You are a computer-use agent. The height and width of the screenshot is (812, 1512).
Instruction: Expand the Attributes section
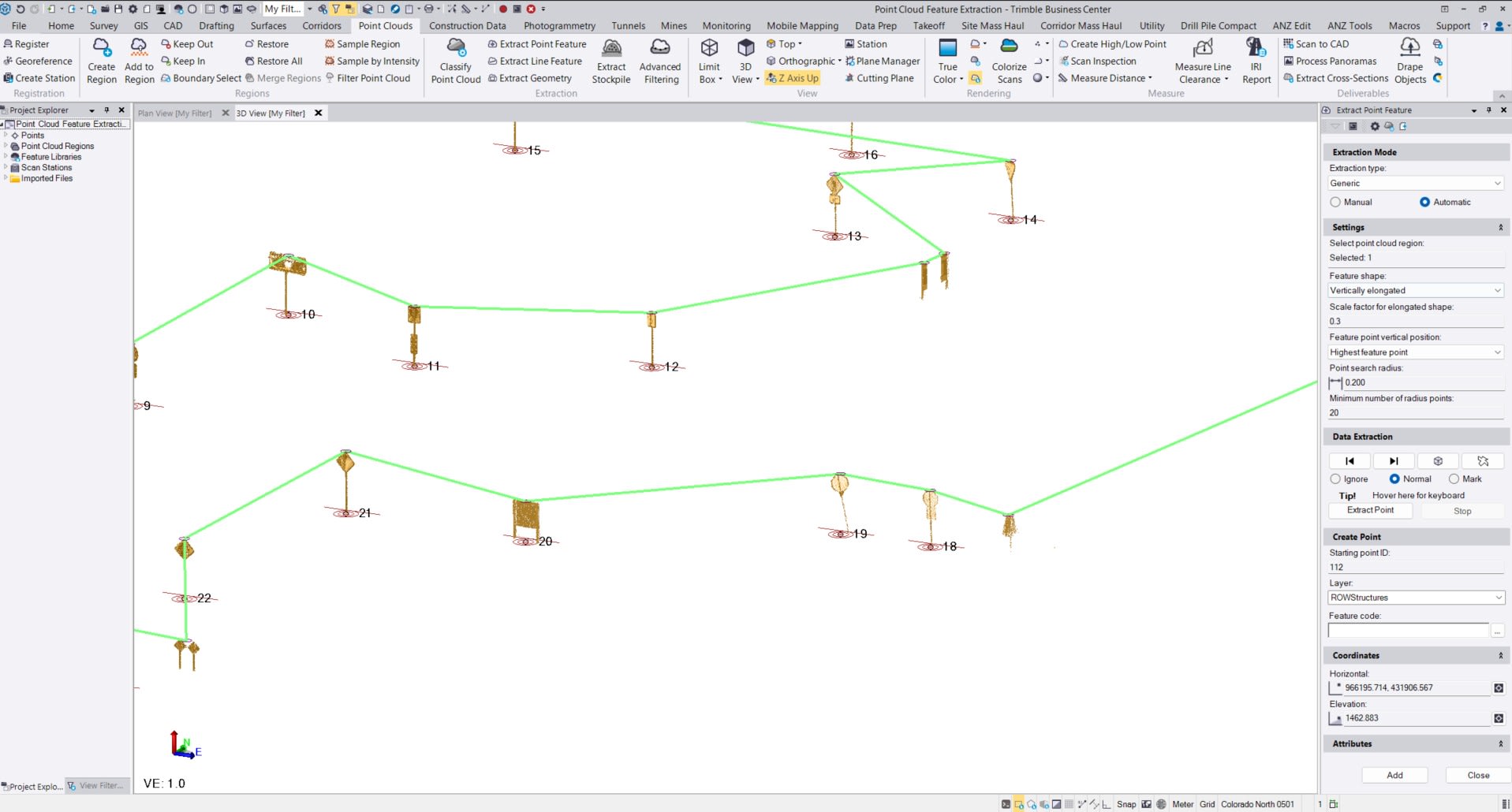coord(1500,744)
